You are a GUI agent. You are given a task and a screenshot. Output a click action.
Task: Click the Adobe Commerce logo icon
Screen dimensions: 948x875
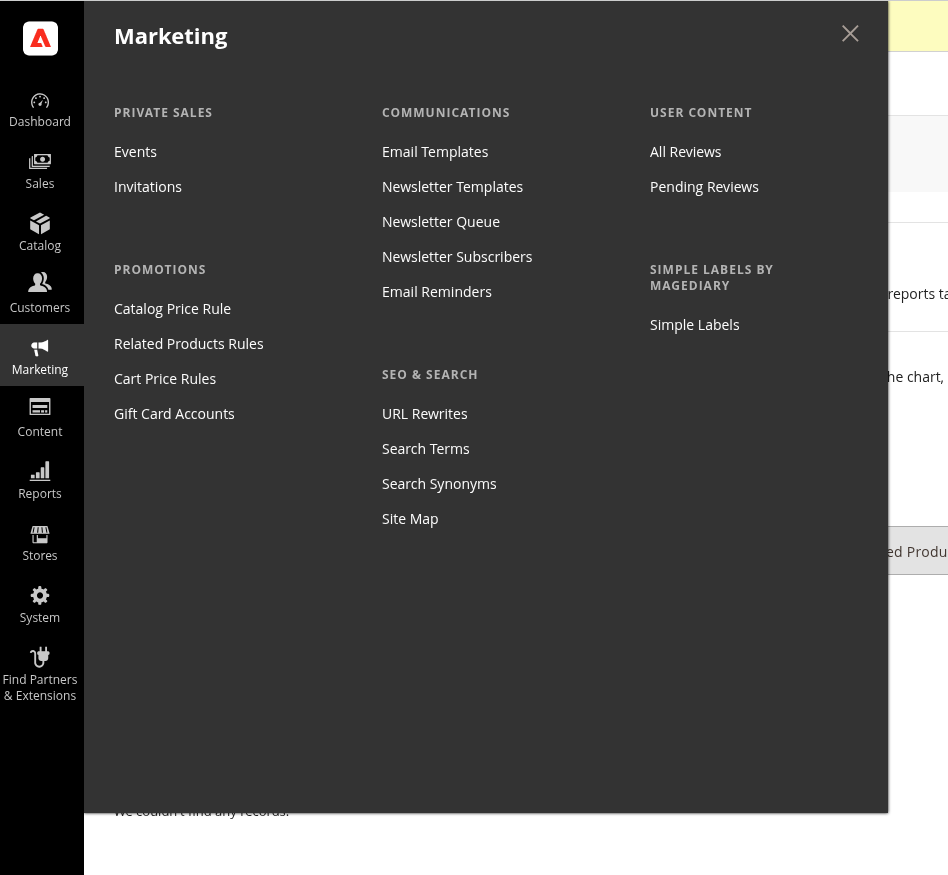[40, 38]
